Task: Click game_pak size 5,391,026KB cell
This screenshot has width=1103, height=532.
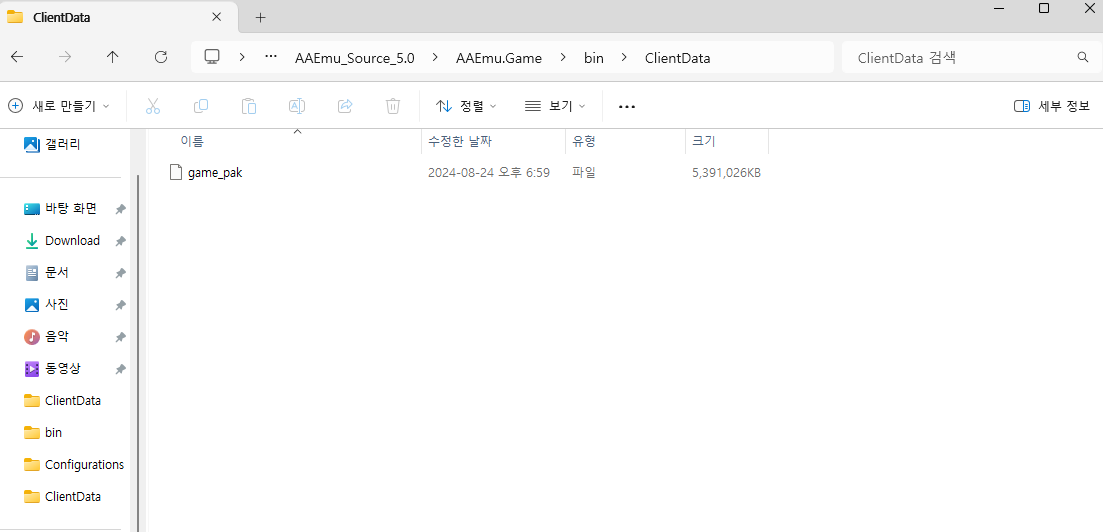Action: (726, 172)
